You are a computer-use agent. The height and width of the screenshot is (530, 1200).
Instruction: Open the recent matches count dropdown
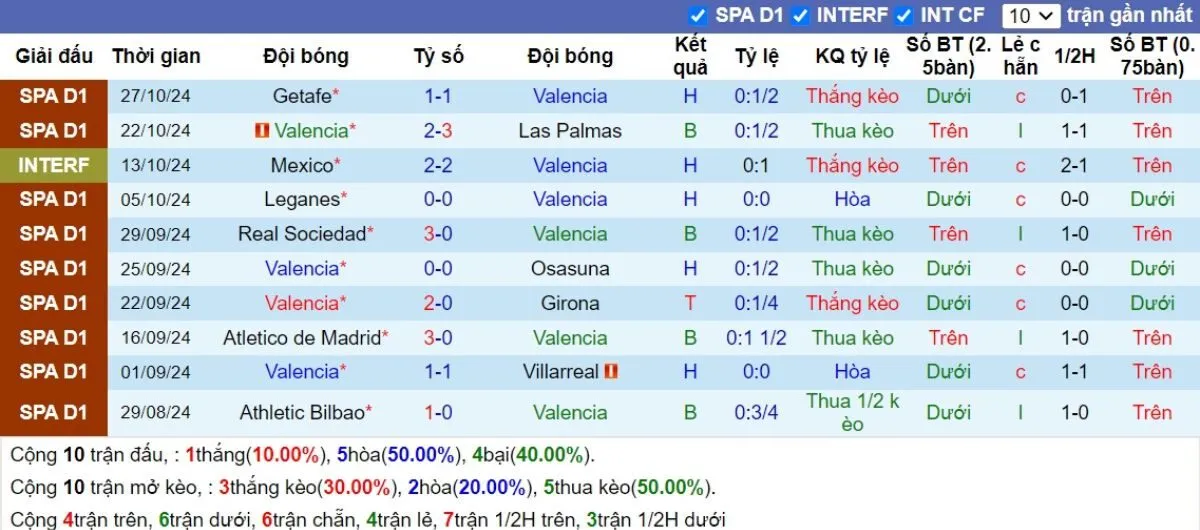[1031, 15]
